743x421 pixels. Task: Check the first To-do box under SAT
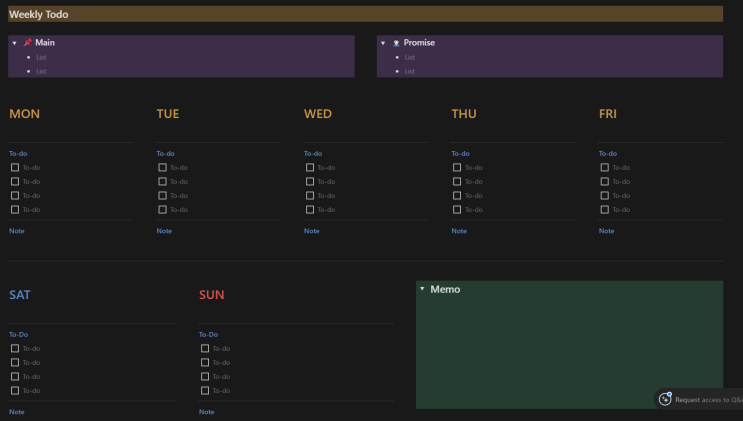point(15,348)
